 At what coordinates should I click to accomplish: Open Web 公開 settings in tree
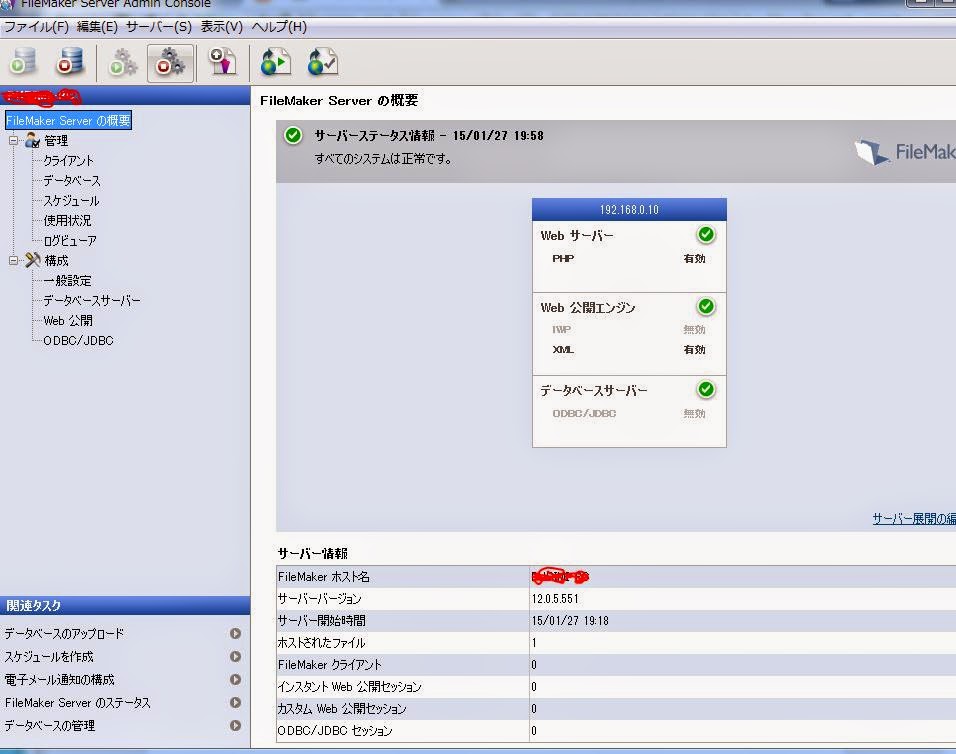coord(68,321)
